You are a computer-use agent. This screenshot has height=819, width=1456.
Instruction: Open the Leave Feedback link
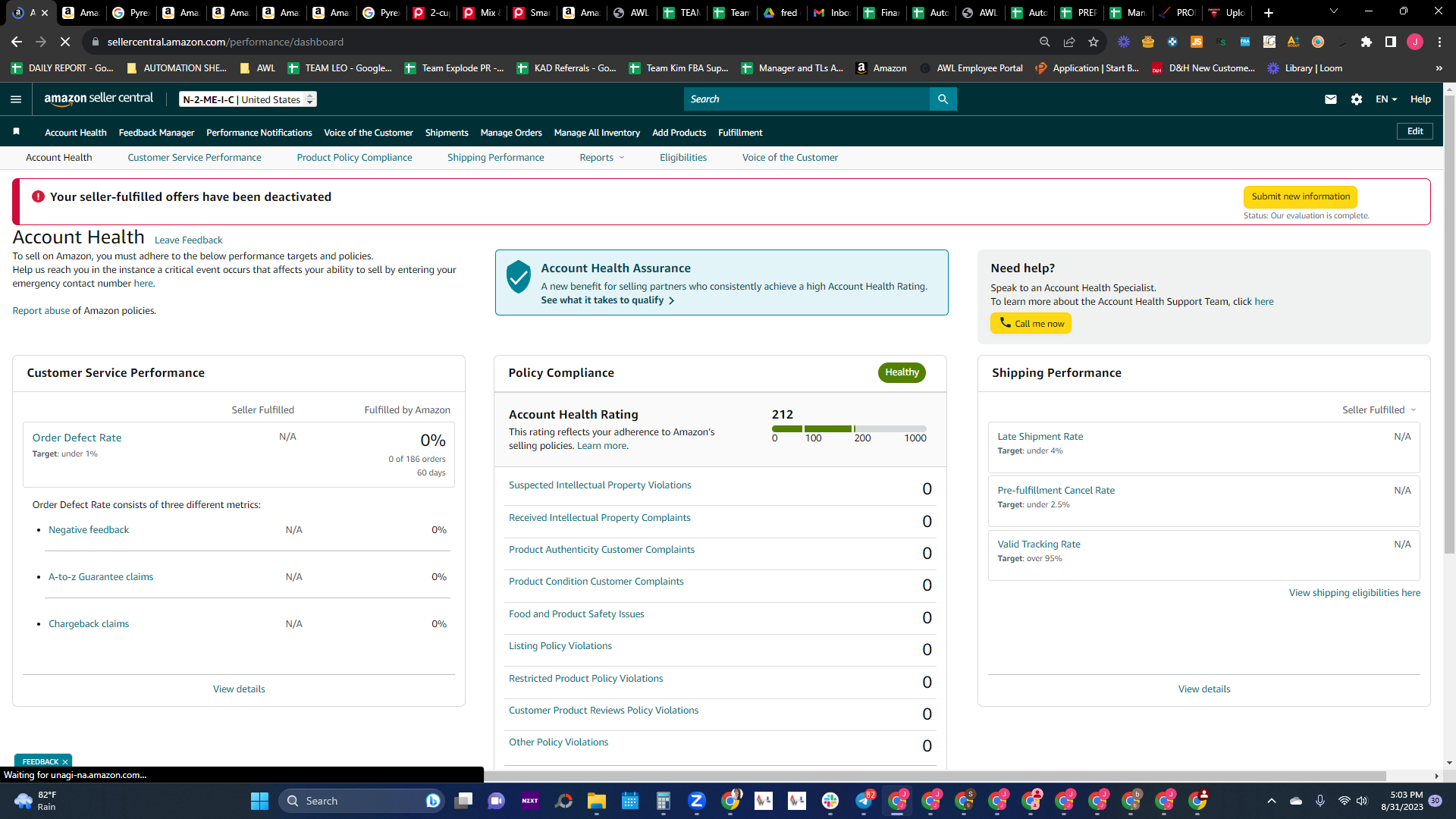[x=188, y=240]
